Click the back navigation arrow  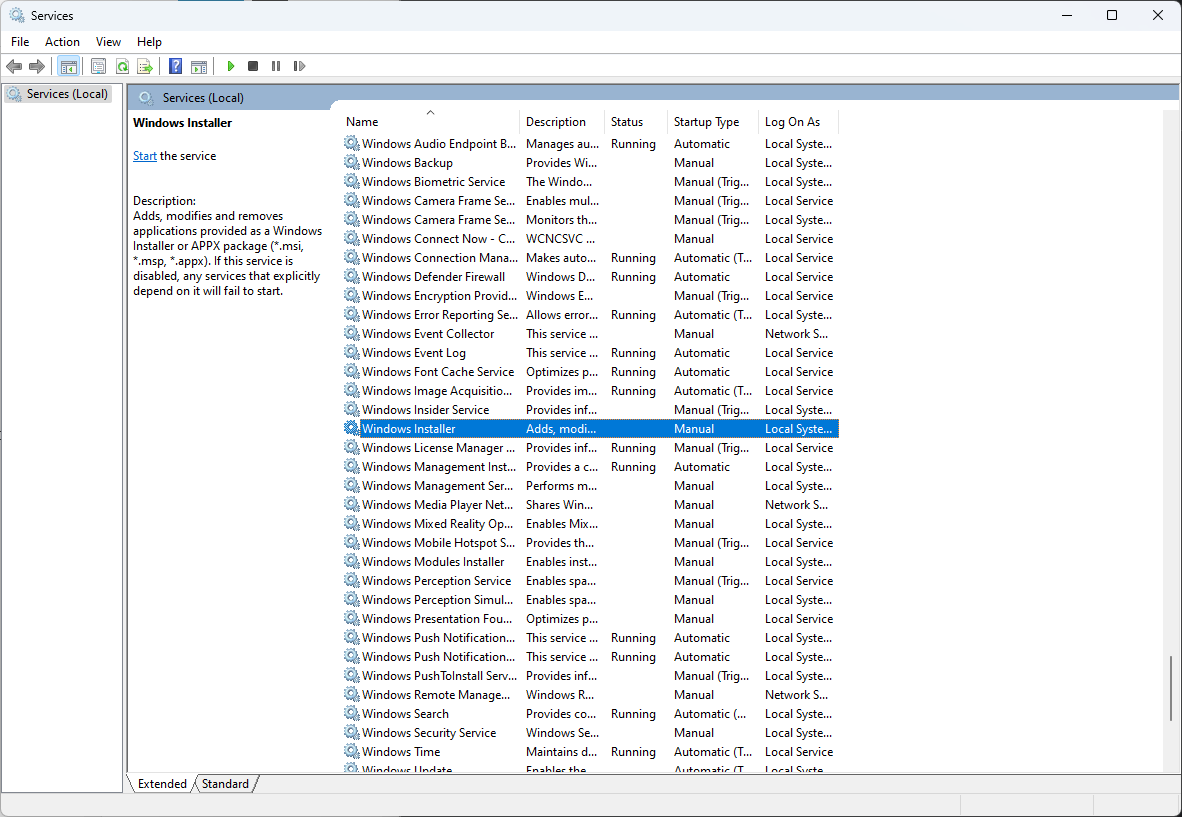14,65
